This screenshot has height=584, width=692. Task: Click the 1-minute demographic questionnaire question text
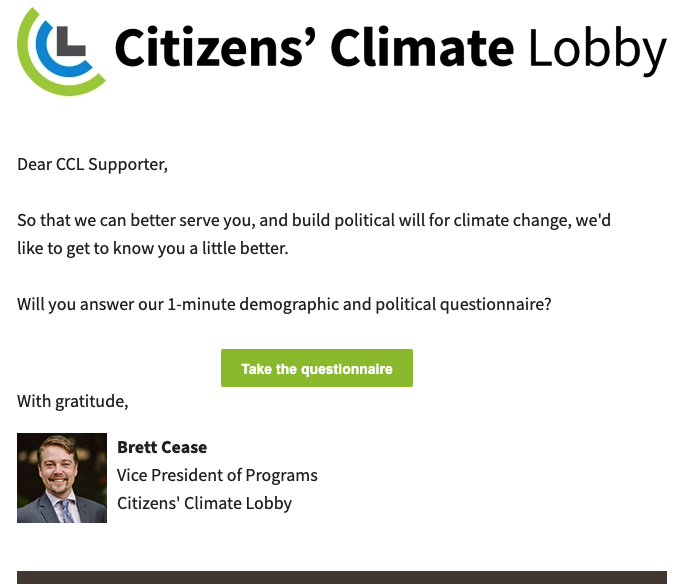284,305
